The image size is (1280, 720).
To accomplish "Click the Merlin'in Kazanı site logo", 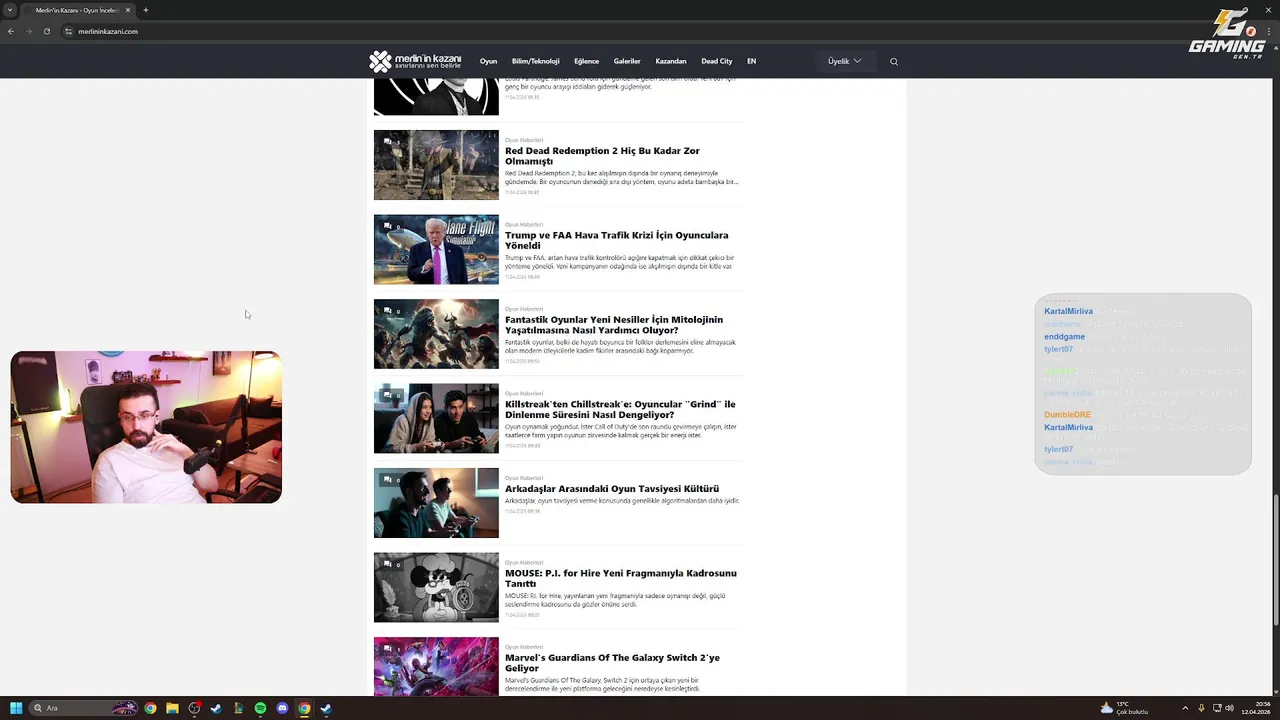I will click(415, 61).
